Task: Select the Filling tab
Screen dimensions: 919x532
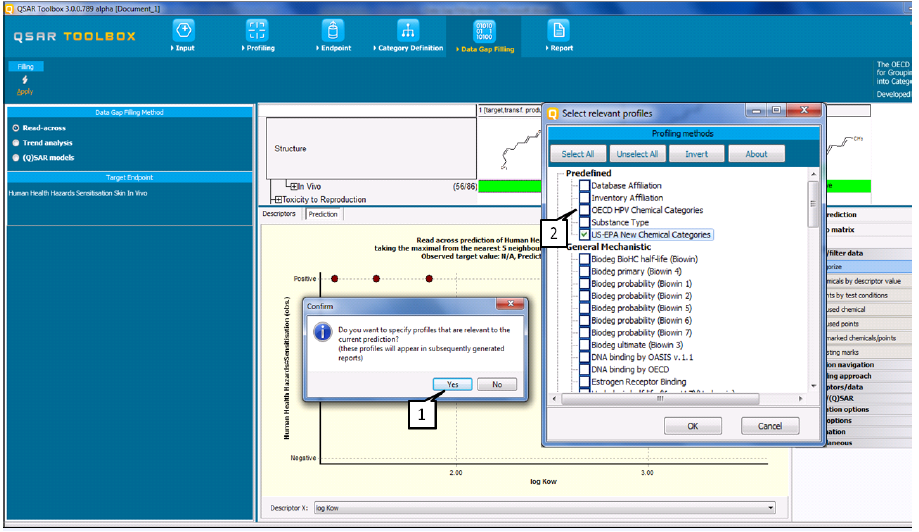Action: [26, 67]
